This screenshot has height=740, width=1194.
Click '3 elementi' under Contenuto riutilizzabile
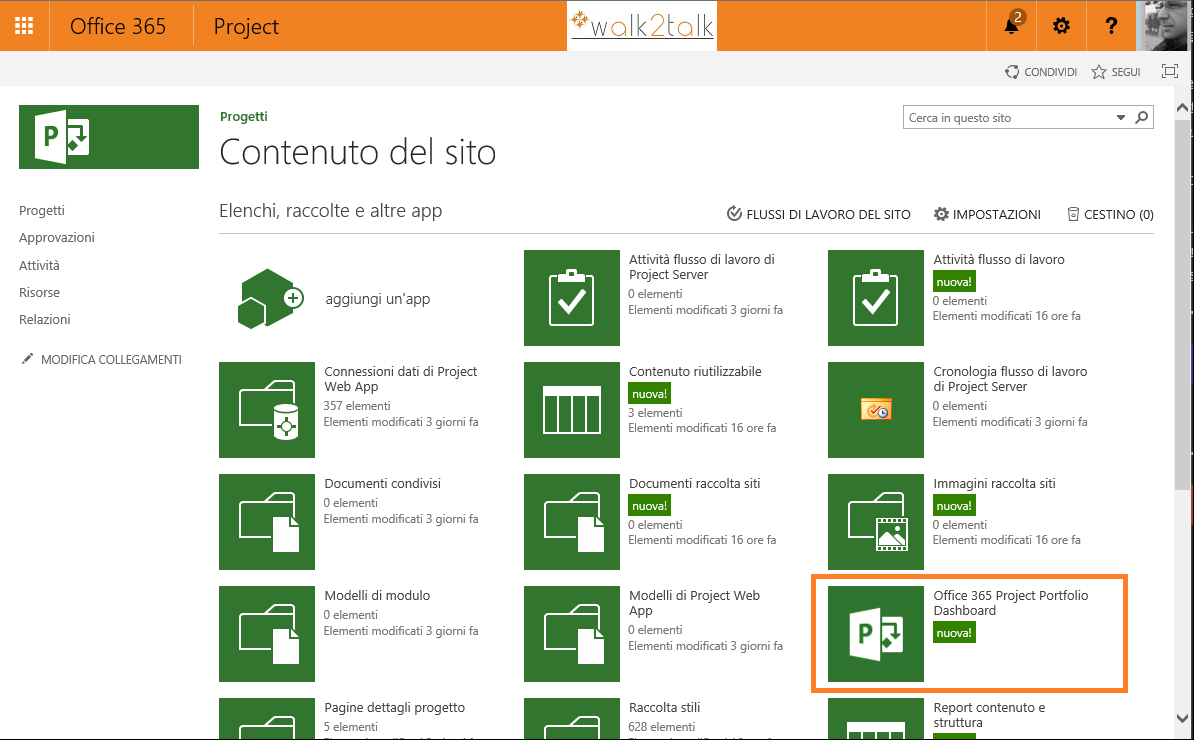[x=656, y=413]
